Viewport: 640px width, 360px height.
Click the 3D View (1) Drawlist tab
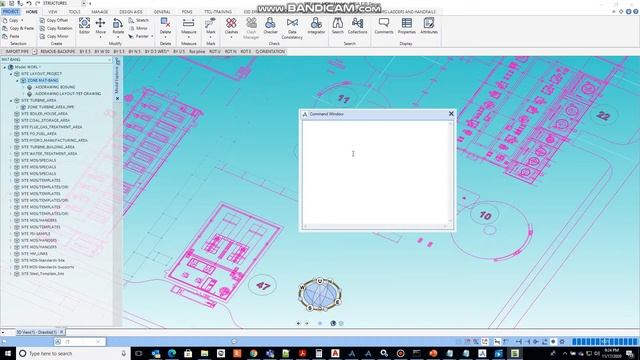pos(36,332)
